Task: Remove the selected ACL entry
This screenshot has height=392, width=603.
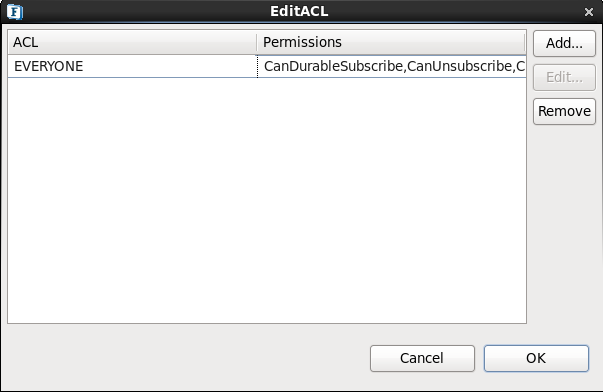Action: coord(564,111)
